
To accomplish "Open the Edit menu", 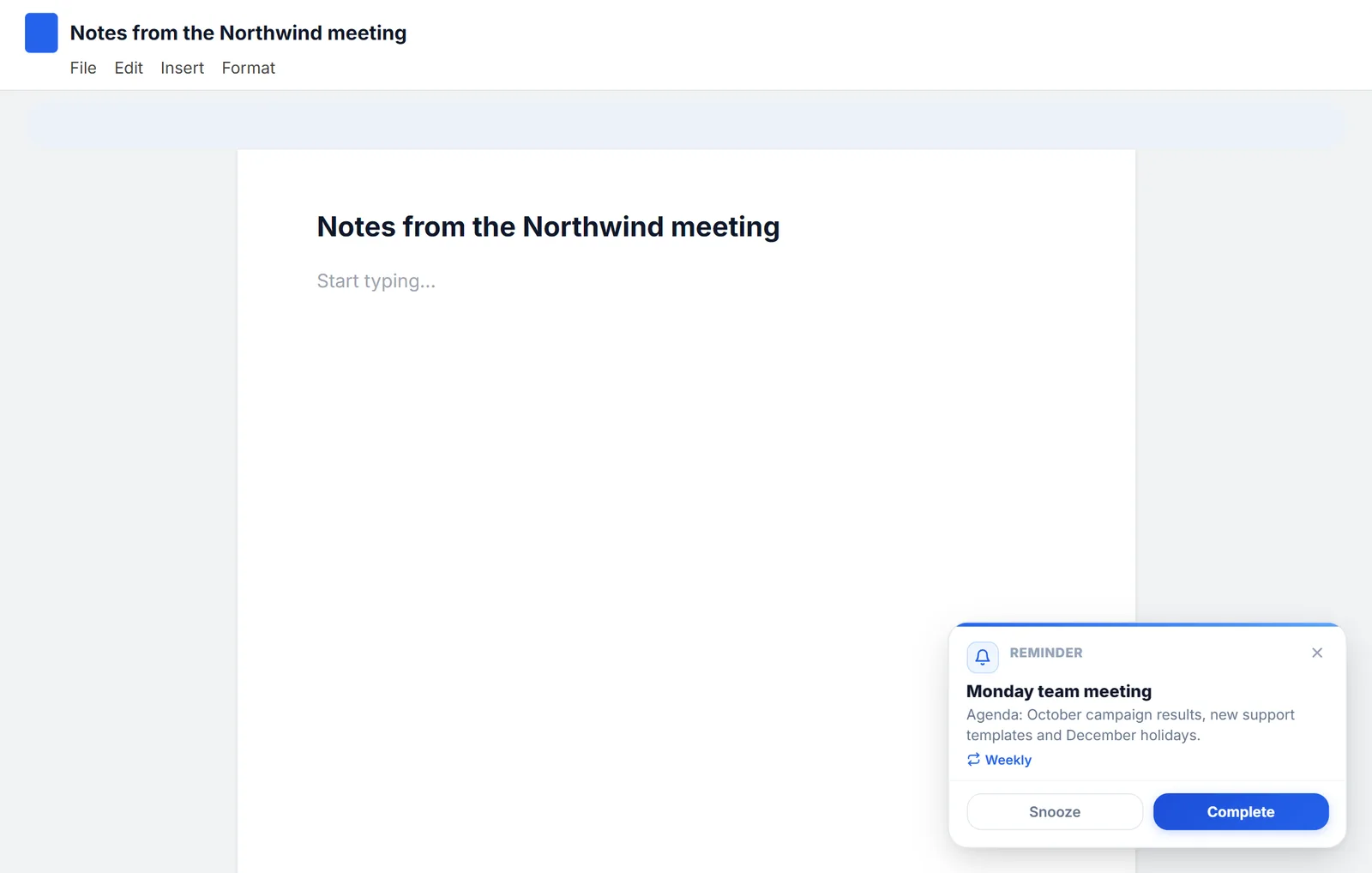I will click(129, 68).
